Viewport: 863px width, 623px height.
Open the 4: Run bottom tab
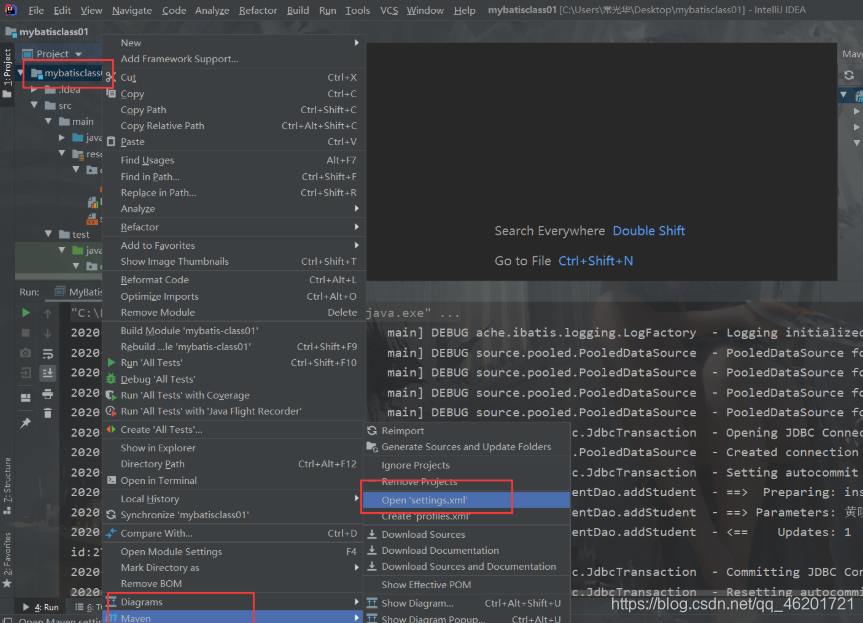pyautogui.click(x=42, y=607)
